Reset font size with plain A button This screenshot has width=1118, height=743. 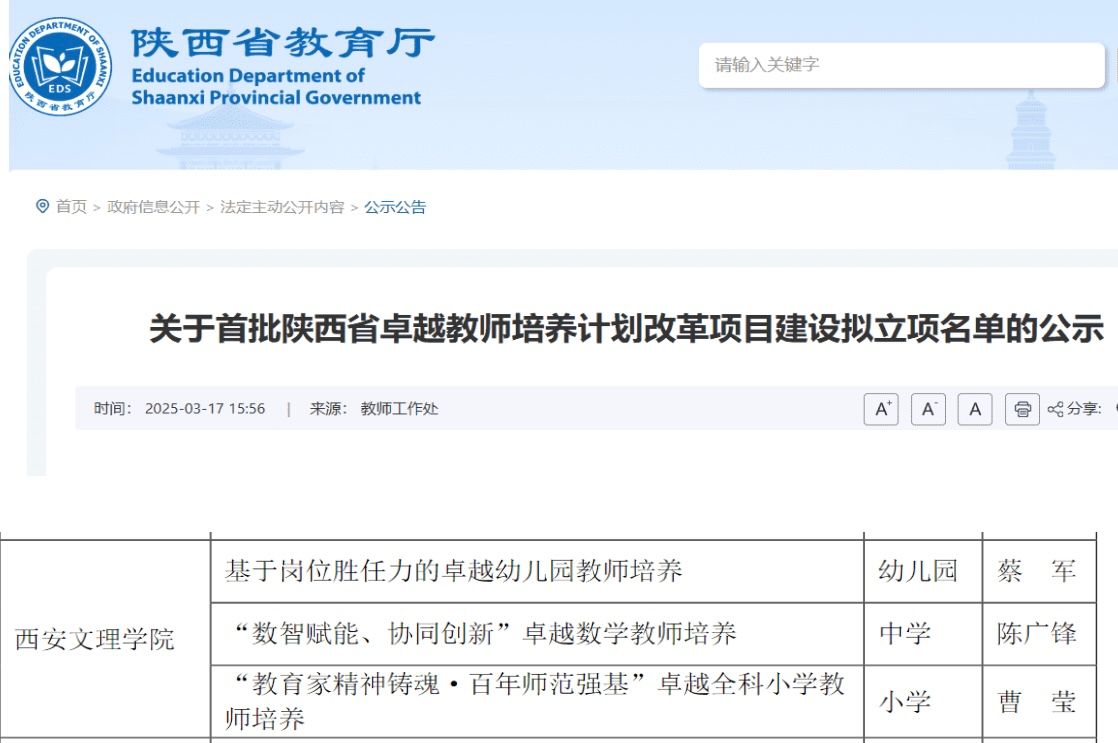[x=975, y=409]
